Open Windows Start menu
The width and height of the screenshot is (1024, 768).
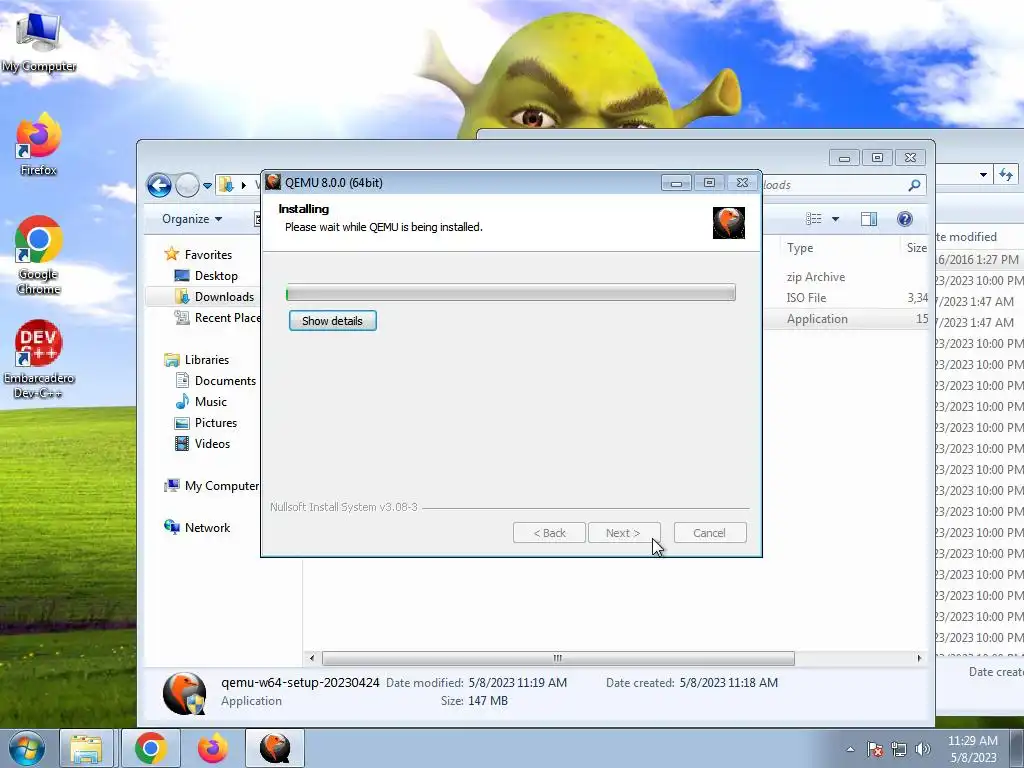click(x=26, y=748)
